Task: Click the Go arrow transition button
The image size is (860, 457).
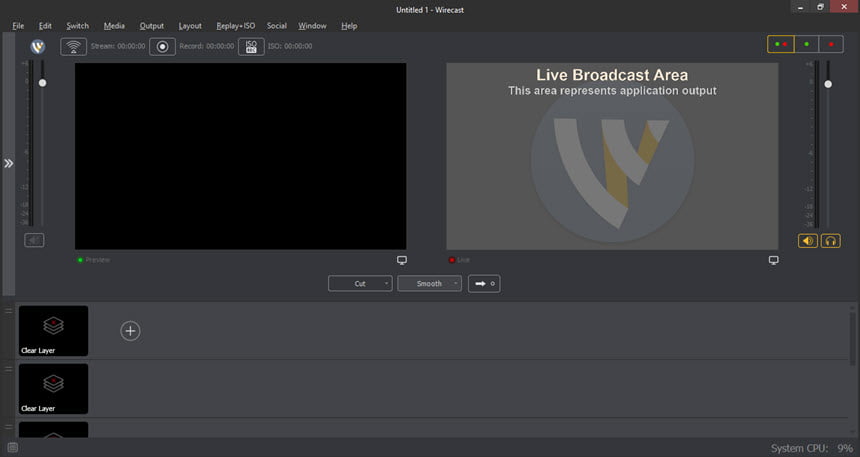Action: (x=484, y=284)
